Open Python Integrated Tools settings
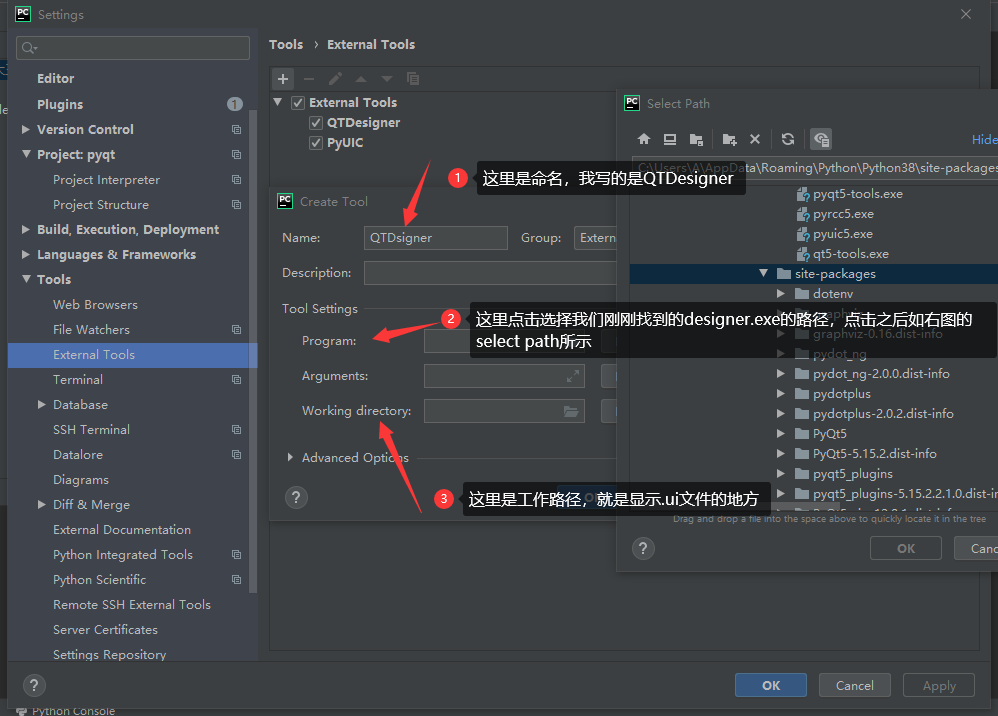This screenshot has width=998, height=716. coord(123,554)
